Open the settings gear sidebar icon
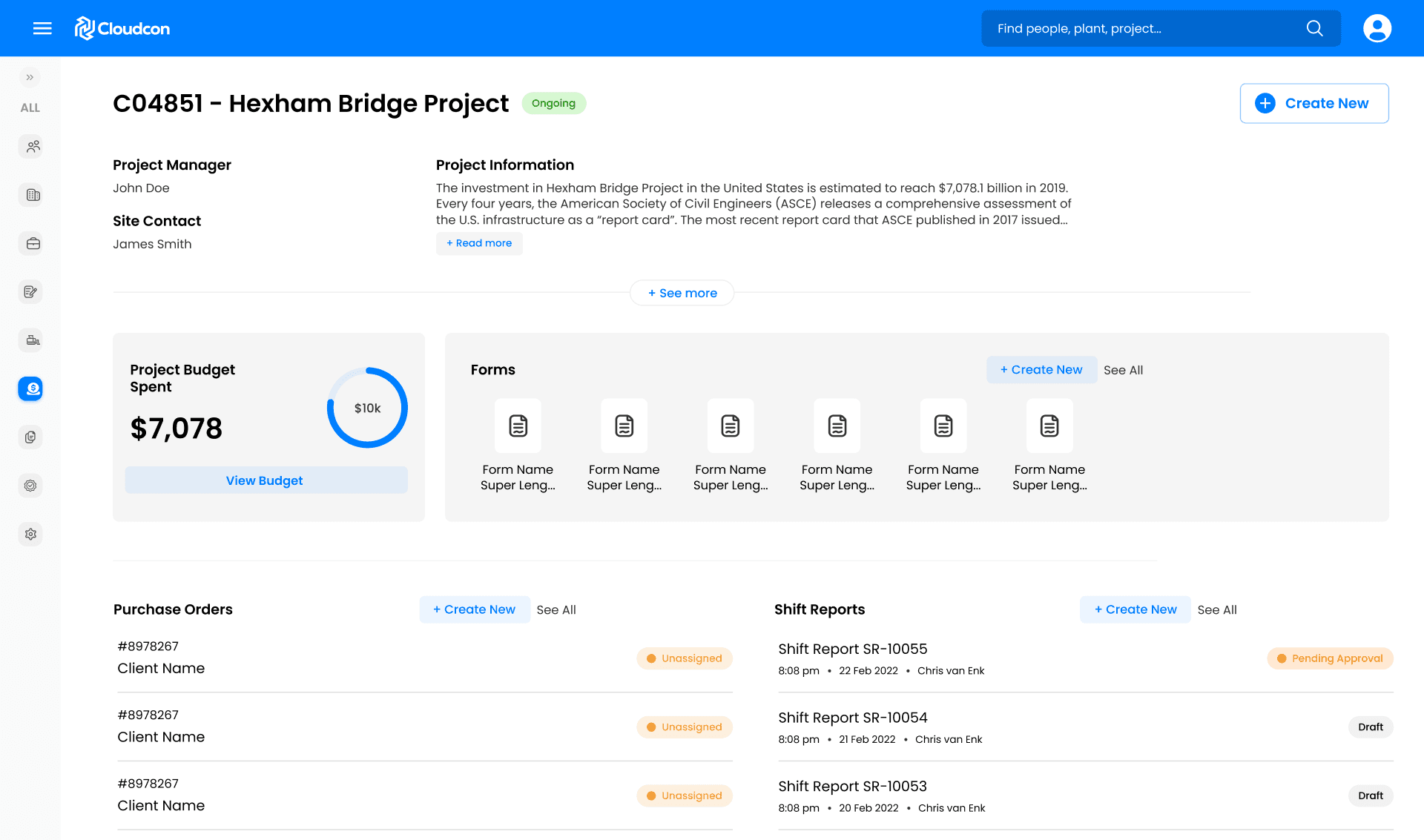The height and width of the screenshot is (840, 1424). [30, 534]
